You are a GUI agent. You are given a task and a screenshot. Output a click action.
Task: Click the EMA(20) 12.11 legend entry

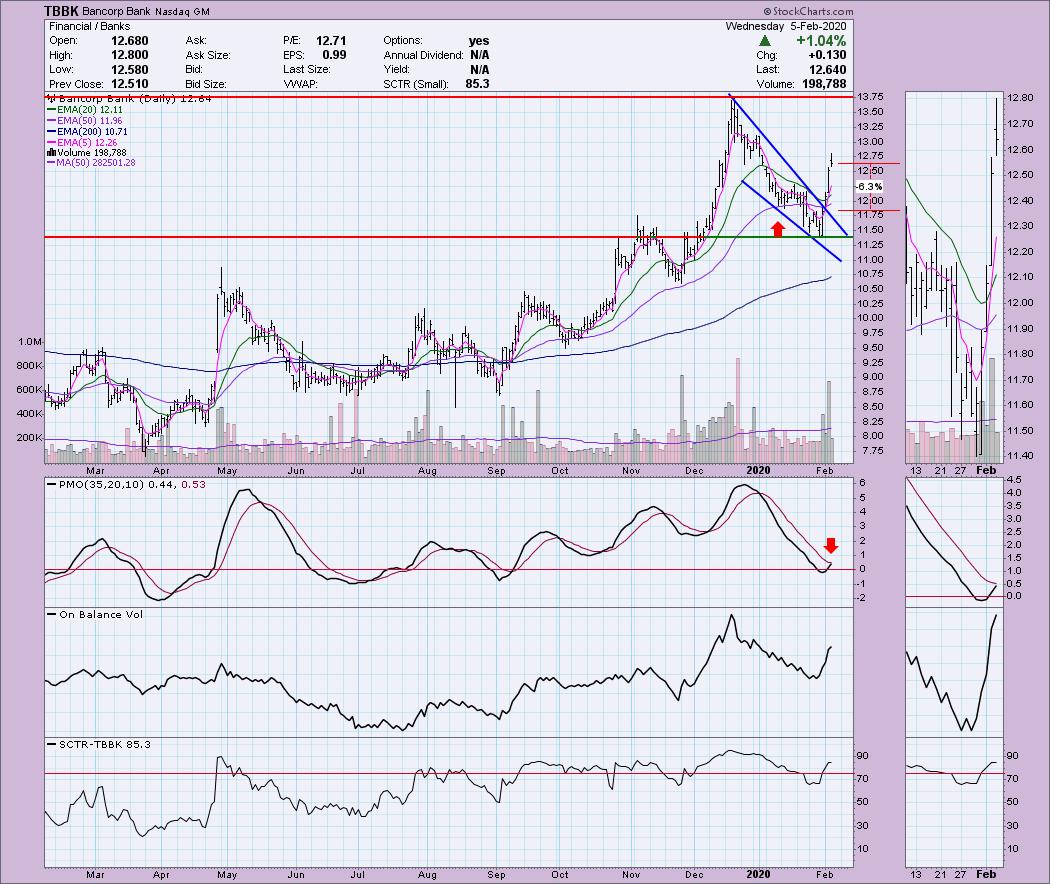89,110
